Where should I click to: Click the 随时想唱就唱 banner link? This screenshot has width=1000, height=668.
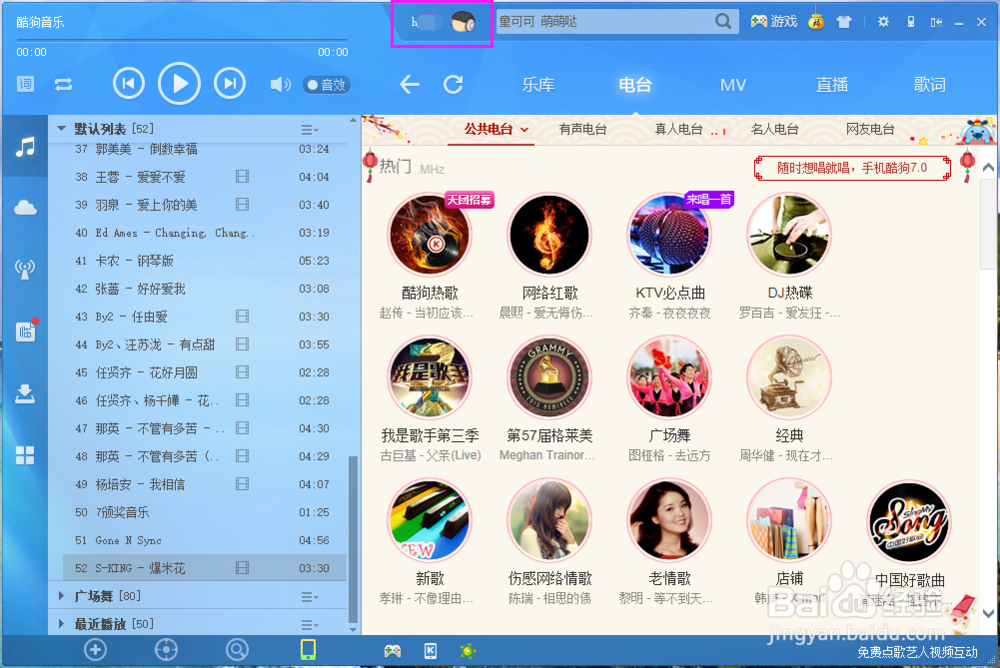click(851, 168)
